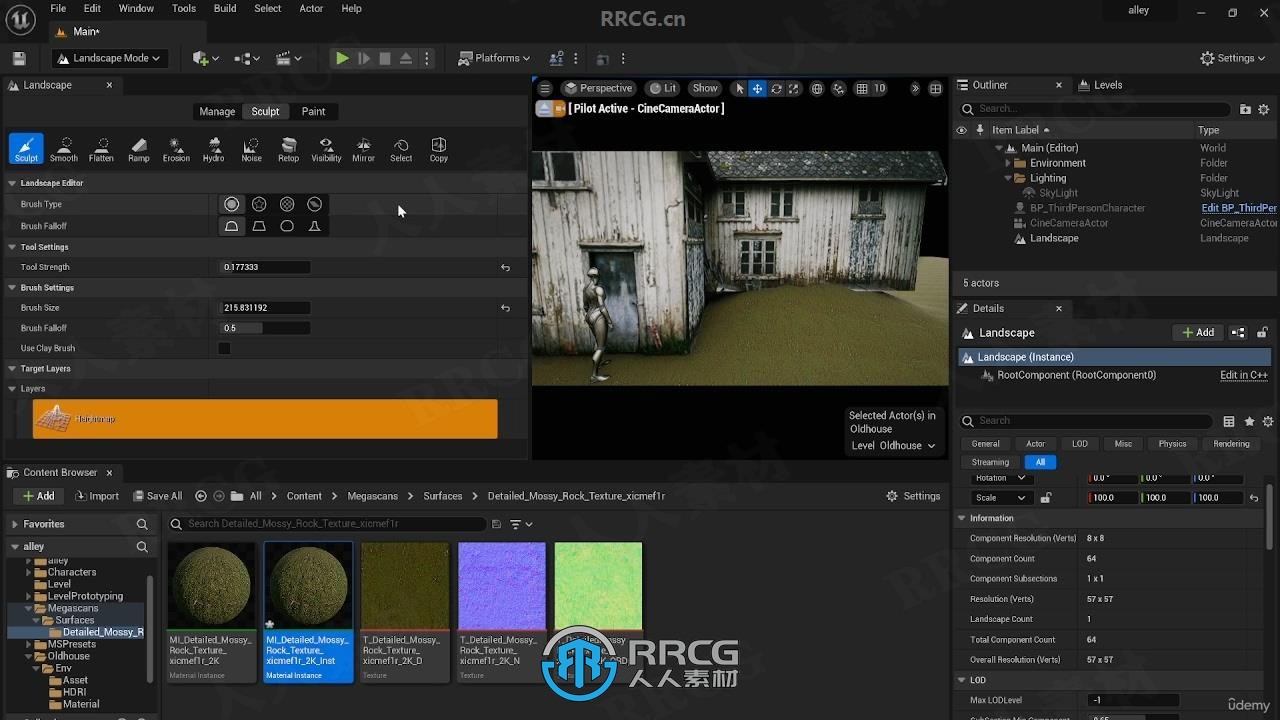Click Save All in Content Browser
The image size is (1280, 720).
click(x=156, y=496)
